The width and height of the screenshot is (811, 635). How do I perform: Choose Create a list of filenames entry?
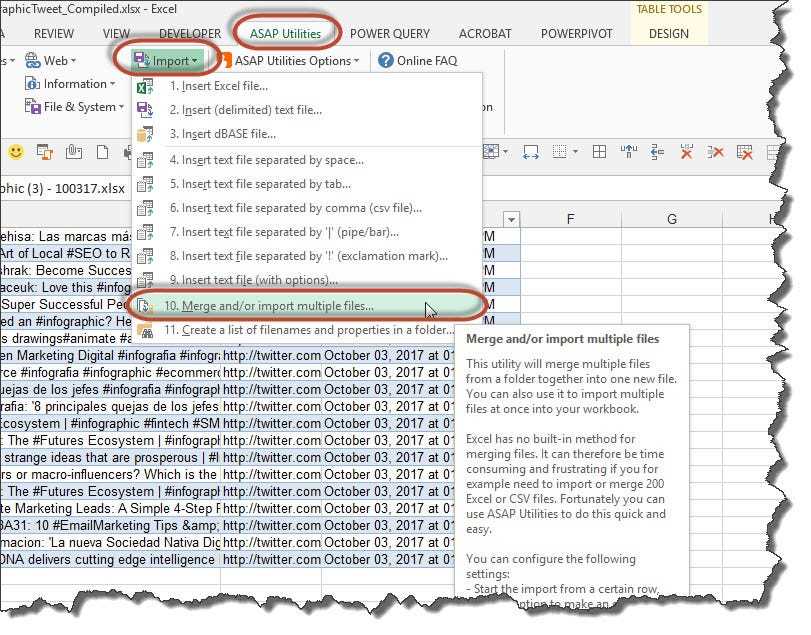[x=307, y=330]
